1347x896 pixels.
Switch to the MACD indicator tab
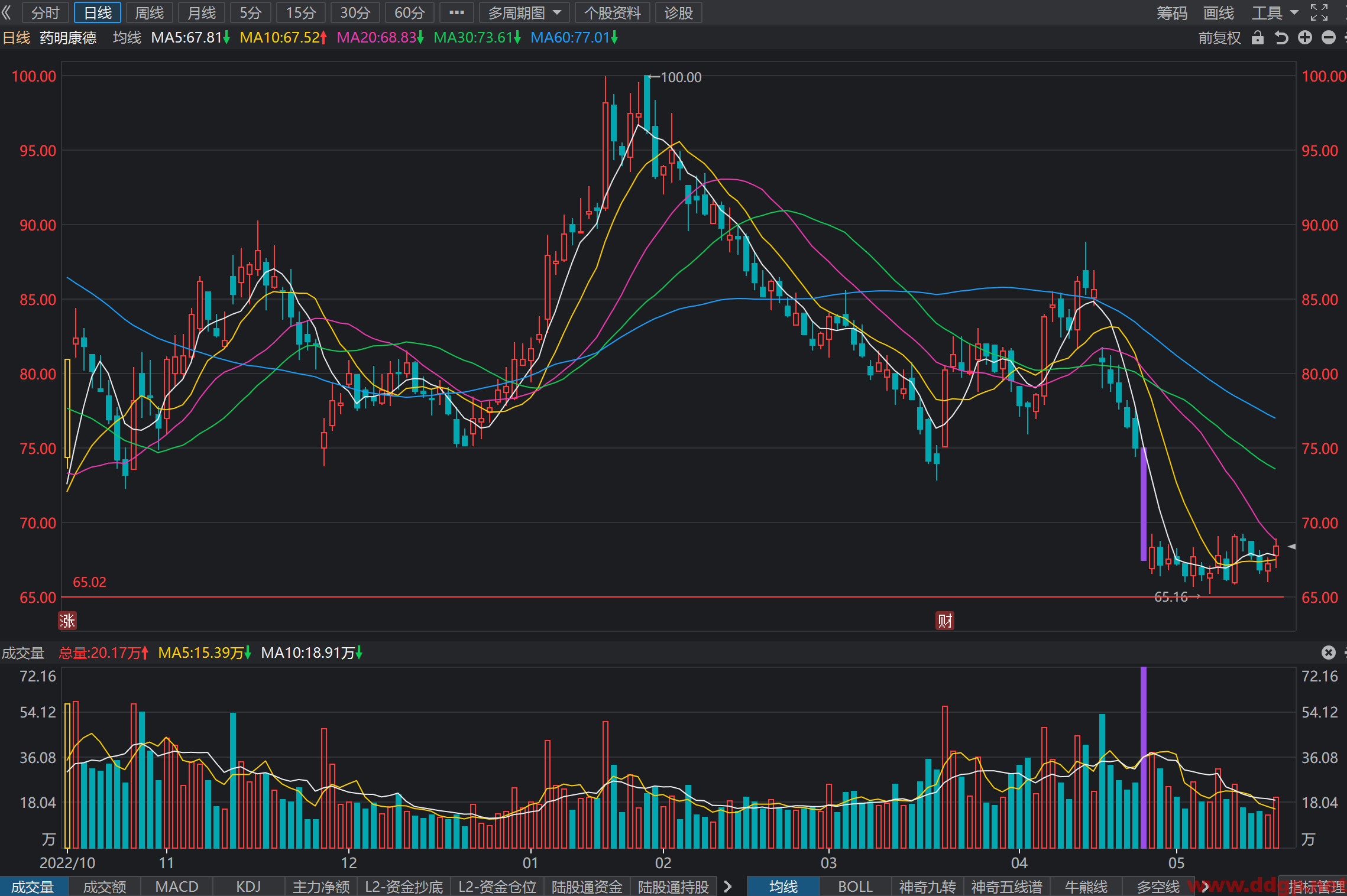[x=177, y=887]
